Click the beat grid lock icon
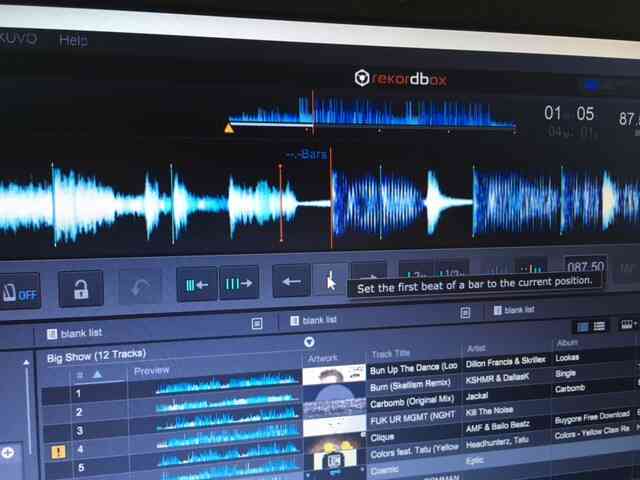The width and height of the screenshot is (640, 480). coord(80,288)
